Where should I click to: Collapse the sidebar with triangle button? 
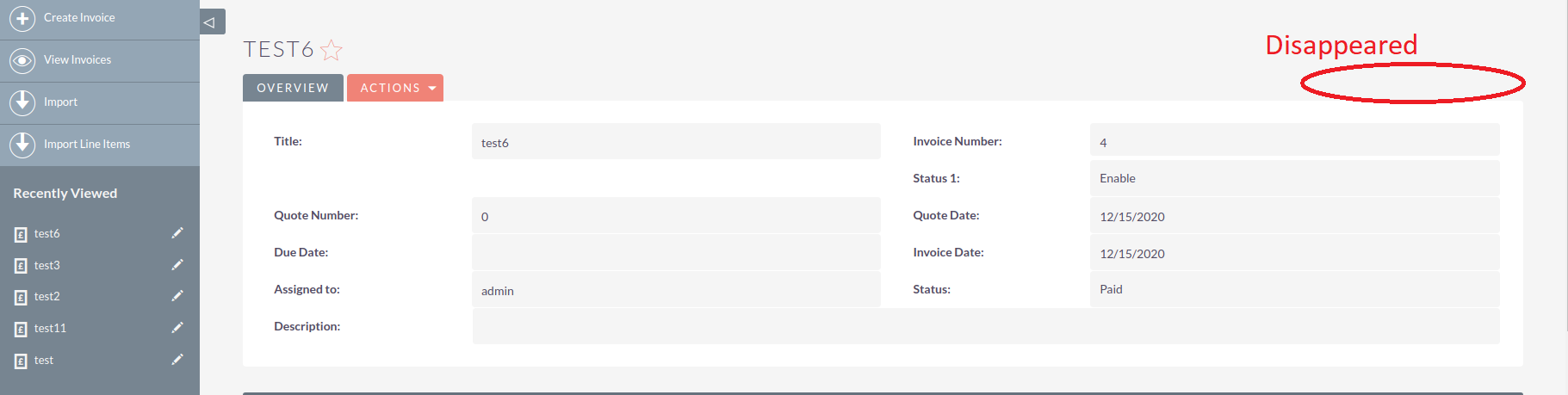[212, 22]
